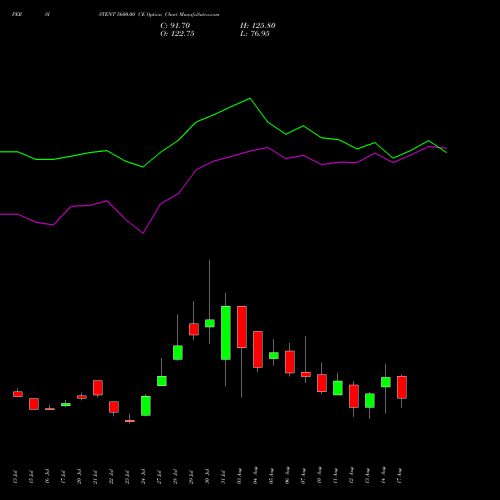The height and width of the screenshot is (500, 500).
Task: Select the long-wick green candle for 30 Jul
Action: pyautogui.click(x=210, y=323)
